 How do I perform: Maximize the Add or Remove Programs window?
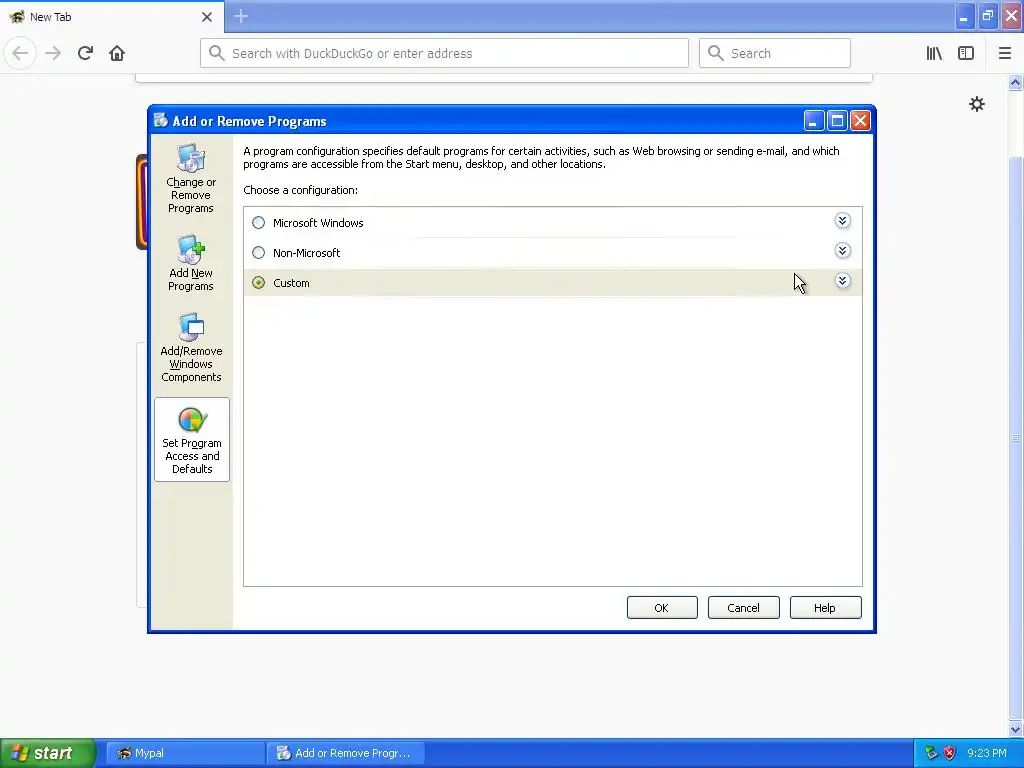point(837,121)
